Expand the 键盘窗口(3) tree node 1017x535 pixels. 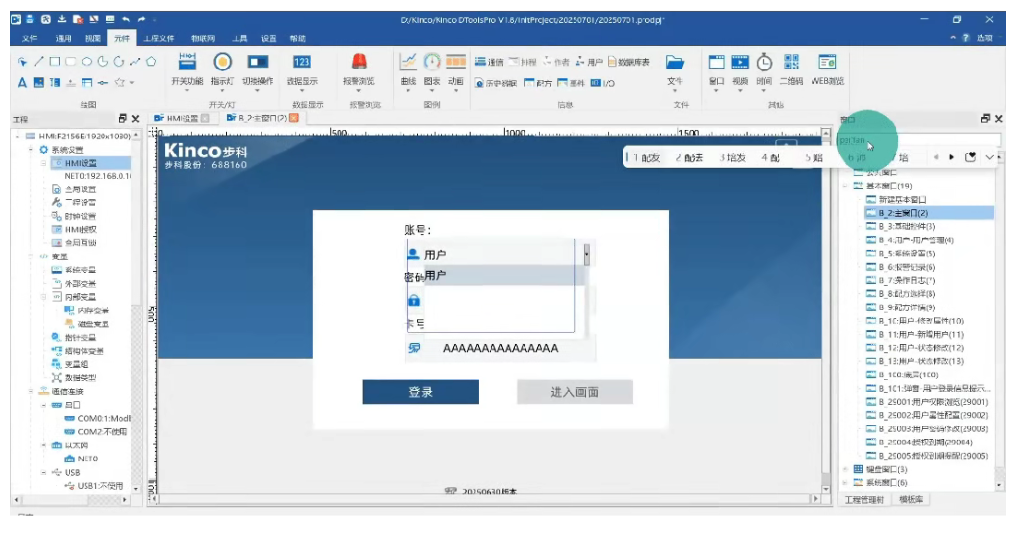pos(846,469)
